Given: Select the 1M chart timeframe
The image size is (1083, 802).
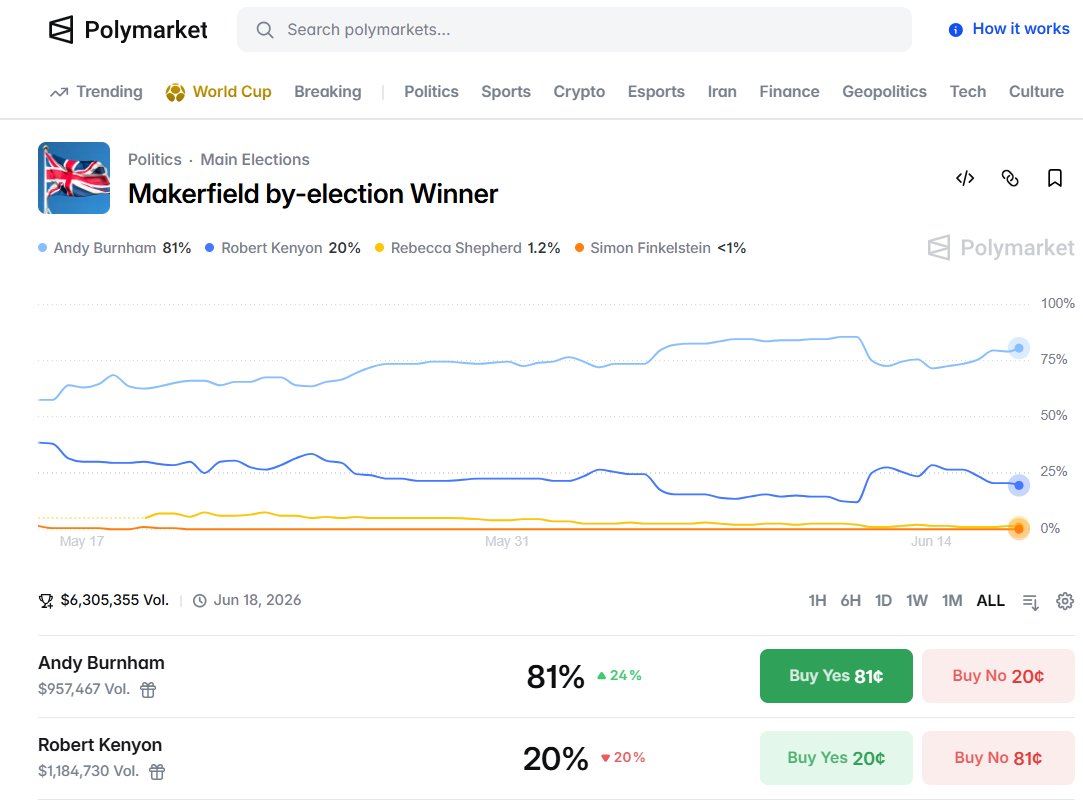Looking at the screenshot, I should click(x=952, y=601).
